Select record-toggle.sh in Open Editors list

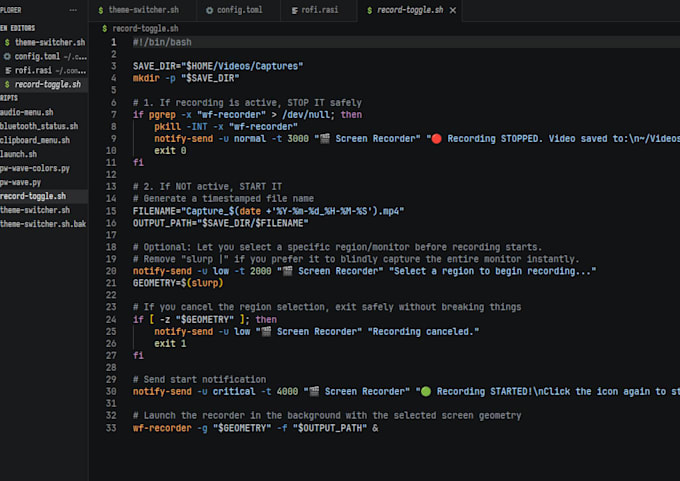point(44,84)
